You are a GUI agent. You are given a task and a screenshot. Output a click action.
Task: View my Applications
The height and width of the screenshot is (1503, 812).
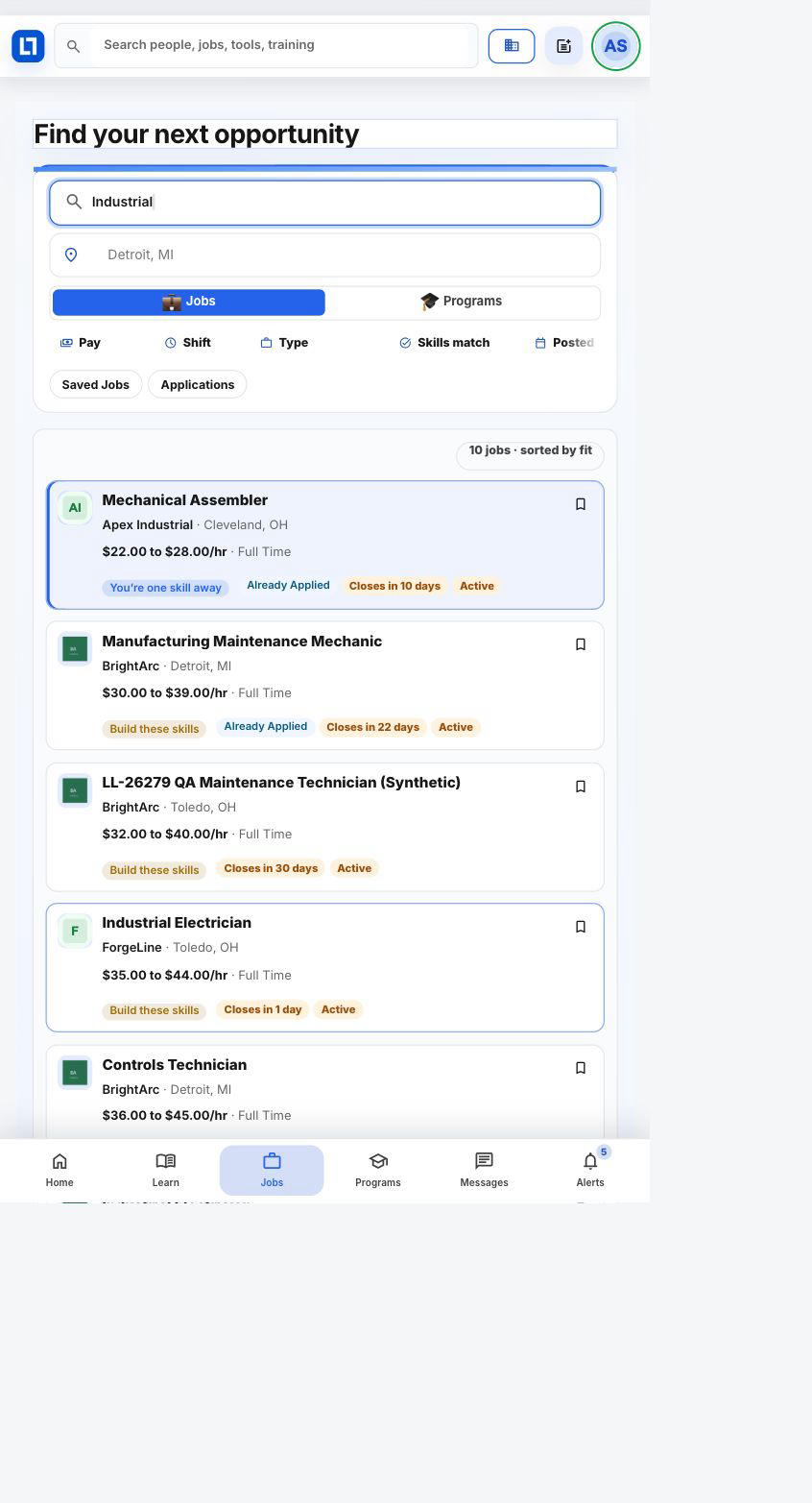[x=198, y=385]
